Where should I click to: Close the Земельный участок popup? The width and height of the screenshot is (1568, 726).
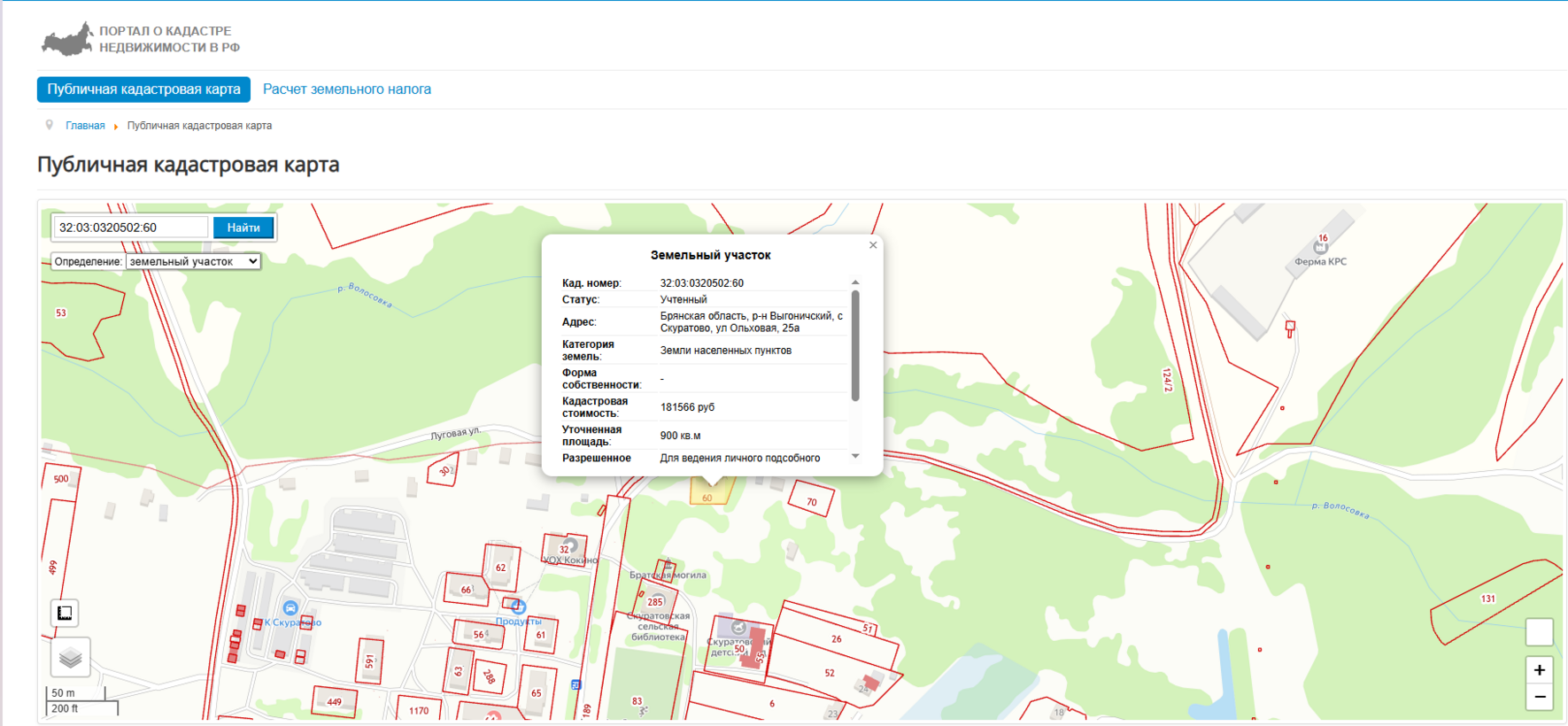[x=873, y=245]
